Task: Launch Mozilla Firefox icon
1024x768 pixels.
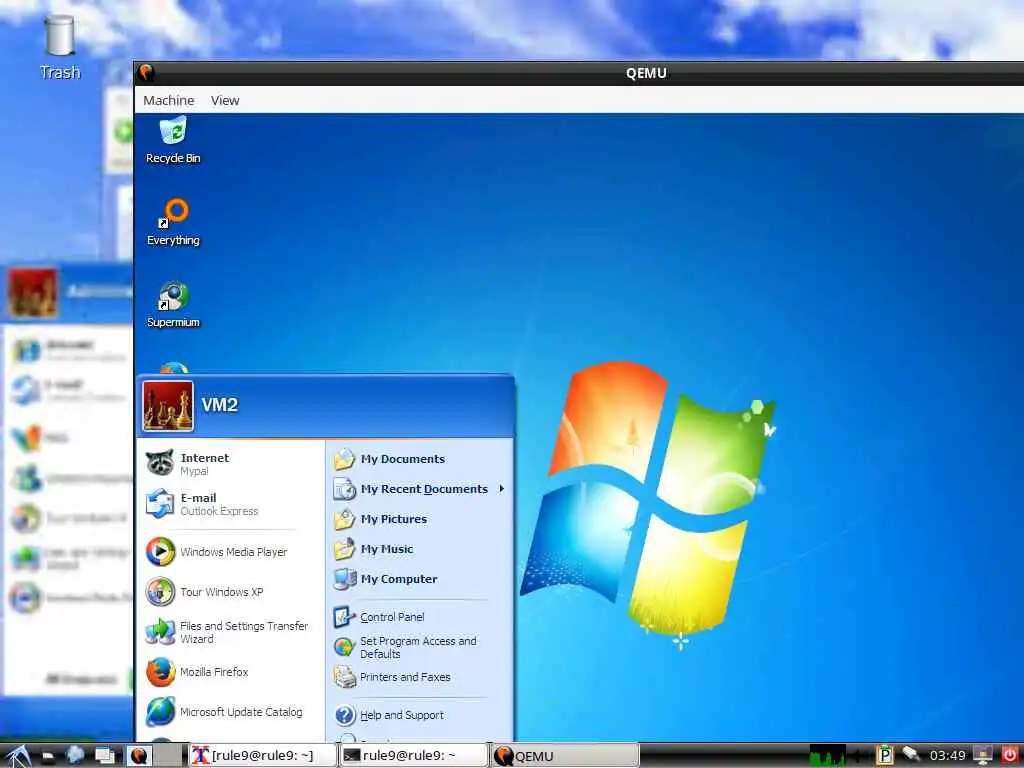Action: pyautogui.click(x=160, y=672)
